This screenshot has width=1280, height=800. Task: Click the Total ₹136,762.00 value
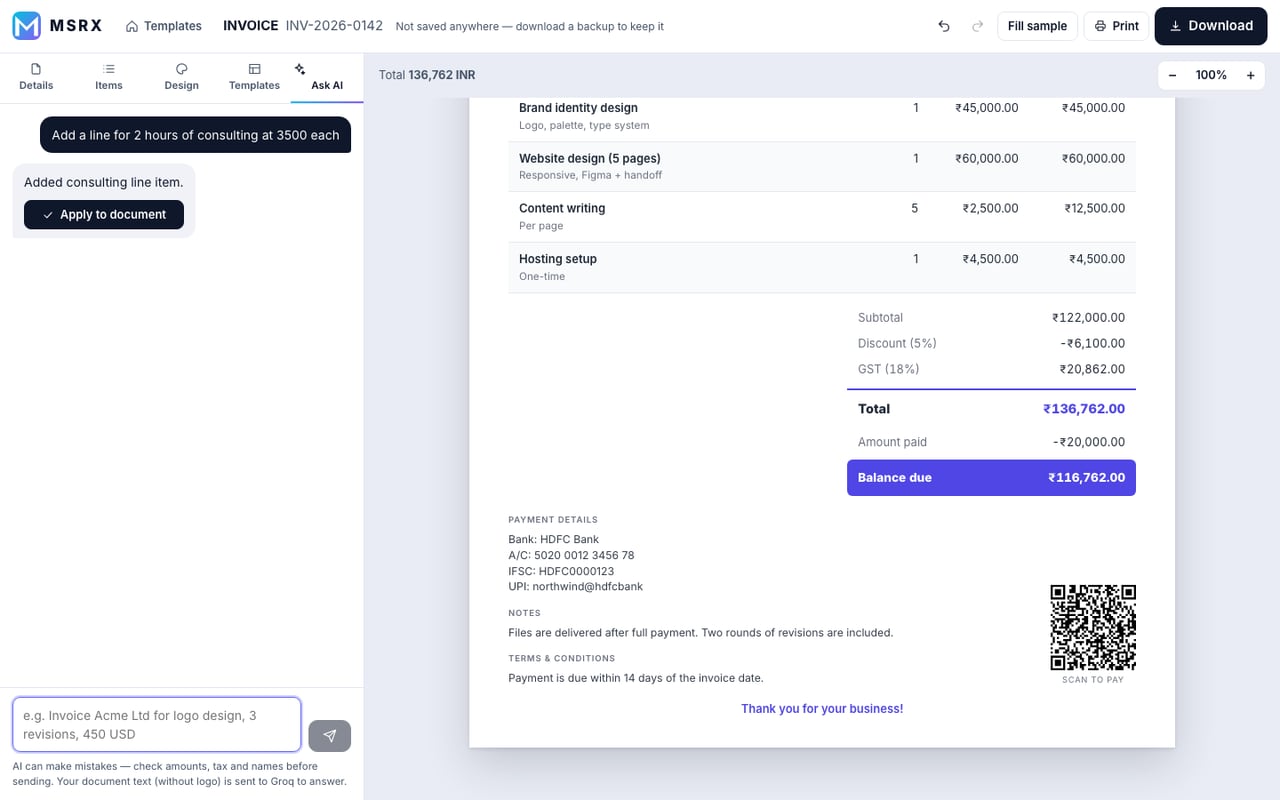(x=1084, y=409)
